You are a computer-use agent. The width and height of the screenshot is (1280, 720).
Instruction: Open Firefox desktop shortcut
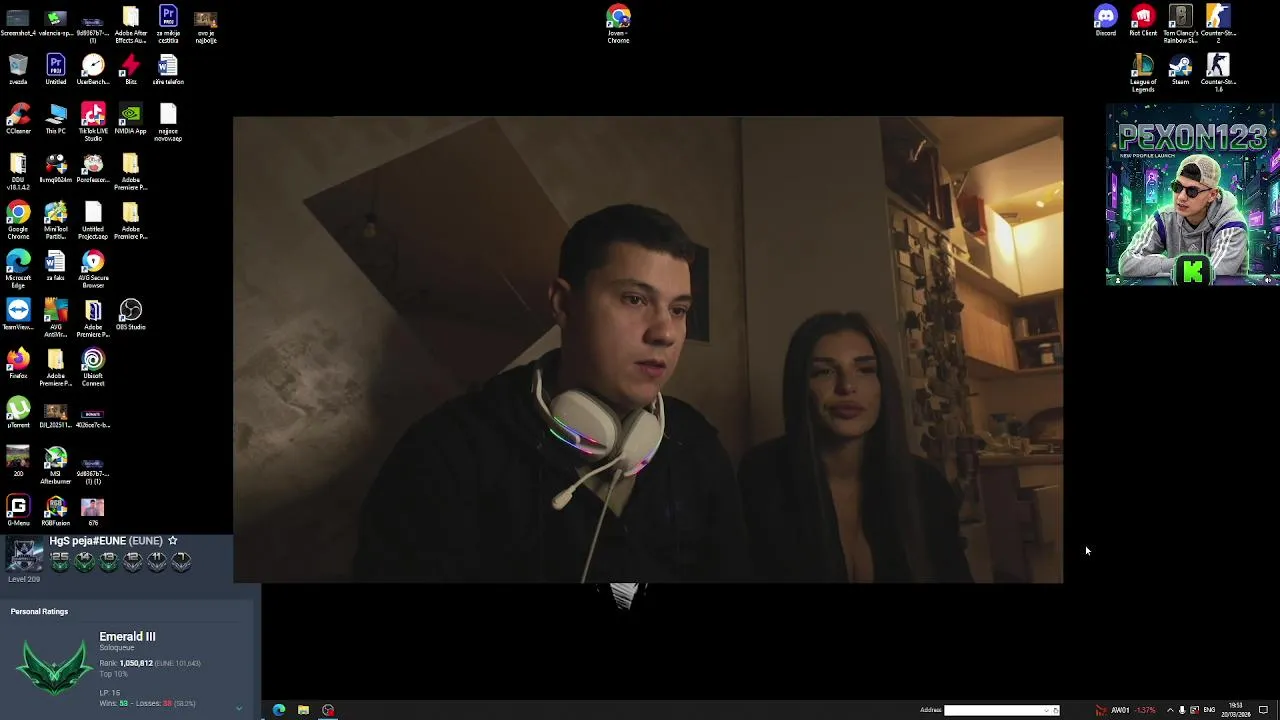click(18, 363)
